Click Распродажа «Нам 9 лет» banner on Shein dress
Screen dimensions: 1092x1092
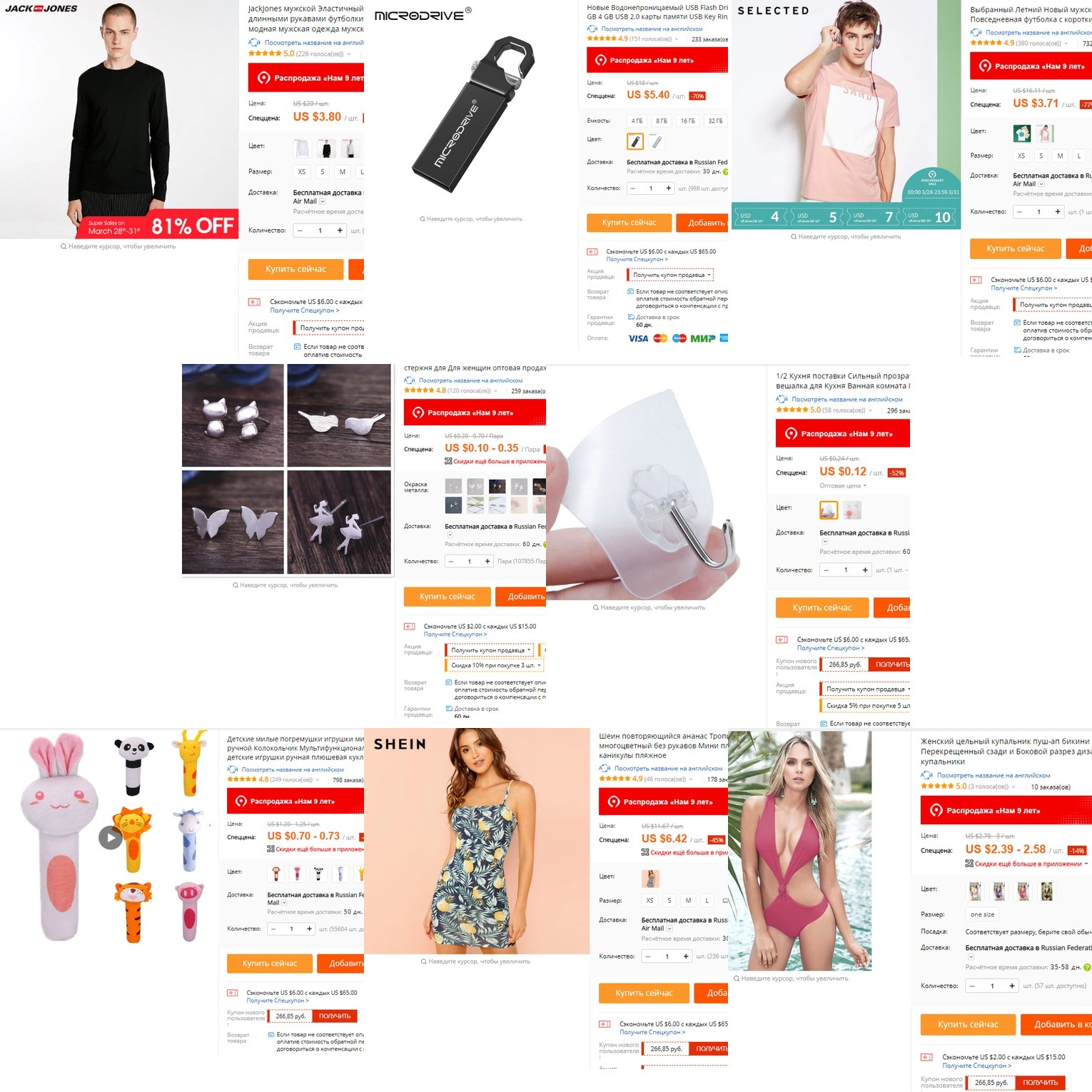663,802
